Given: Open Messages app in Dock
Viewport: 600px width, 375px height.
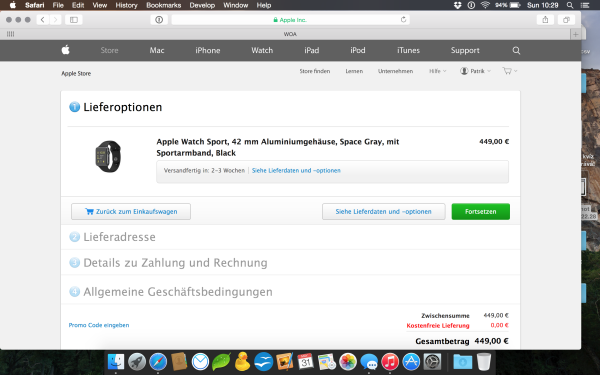Looking at the screenshot, I should (x=369, y=362).
